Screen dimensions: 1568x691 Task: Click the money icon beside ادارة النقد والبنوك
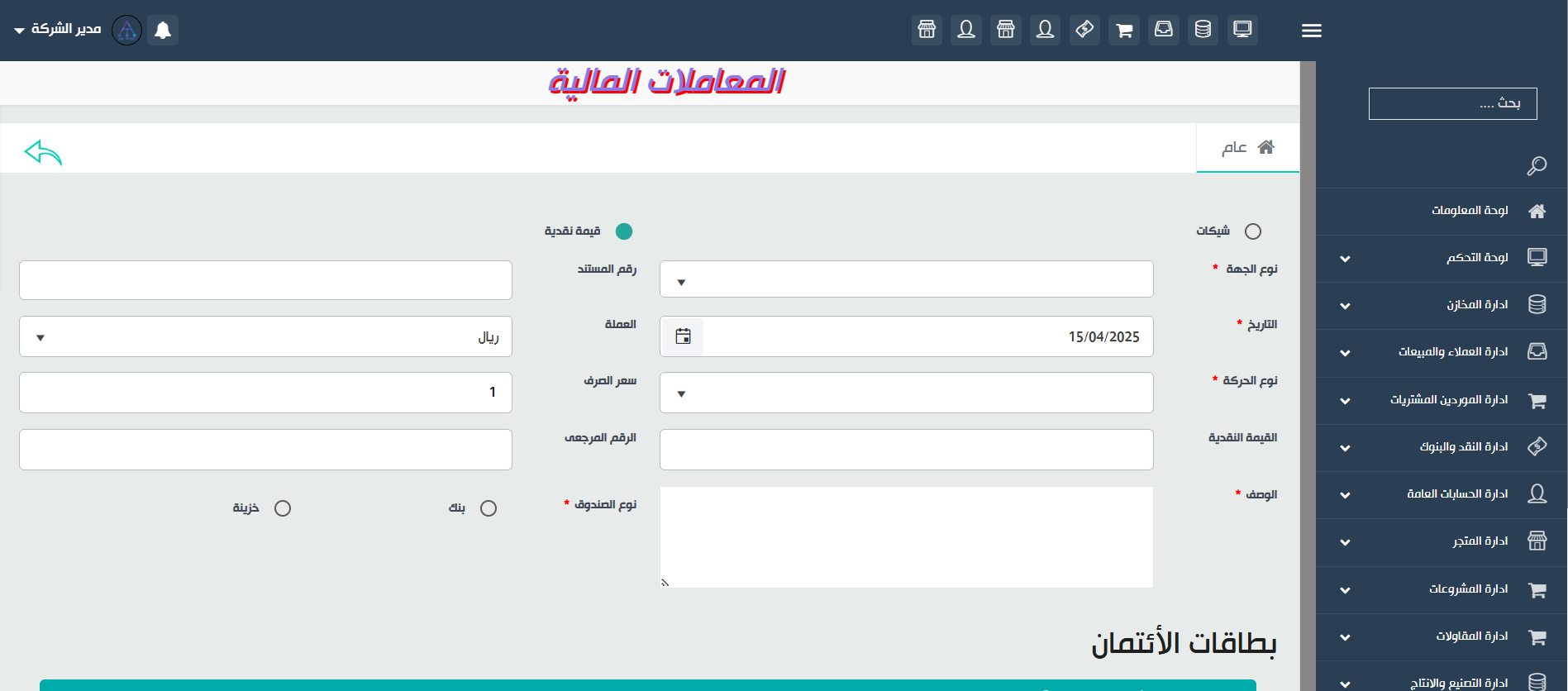click(x=1537, y=446)
